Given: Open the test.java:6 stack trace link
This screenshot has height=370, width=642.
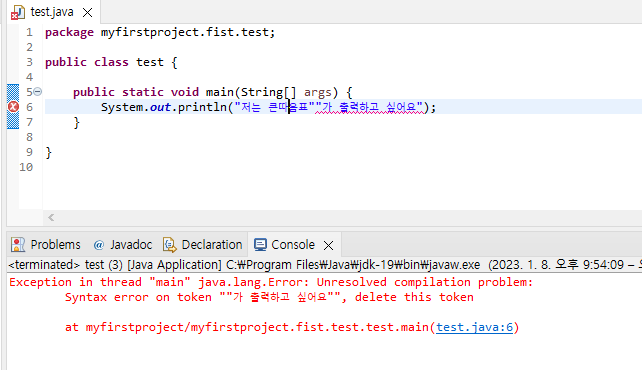Looking at the screenshot, I should 474,327.
